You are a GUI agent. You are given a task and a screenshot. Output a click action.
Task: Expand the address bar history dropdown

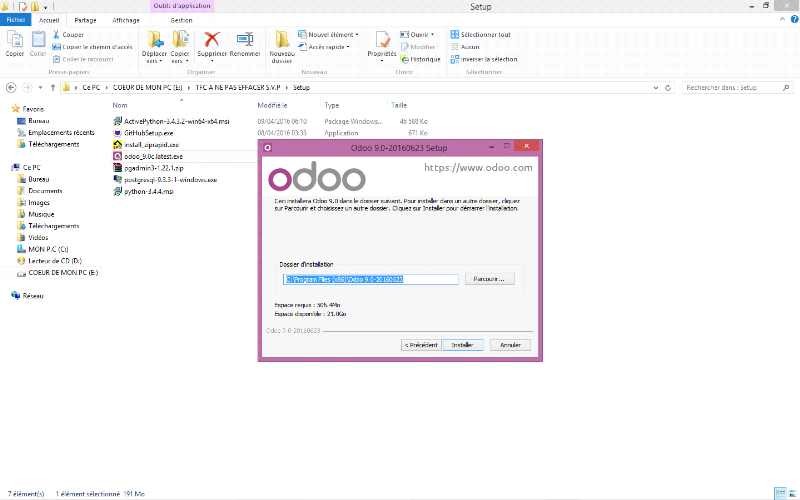(x=656, y=88)
